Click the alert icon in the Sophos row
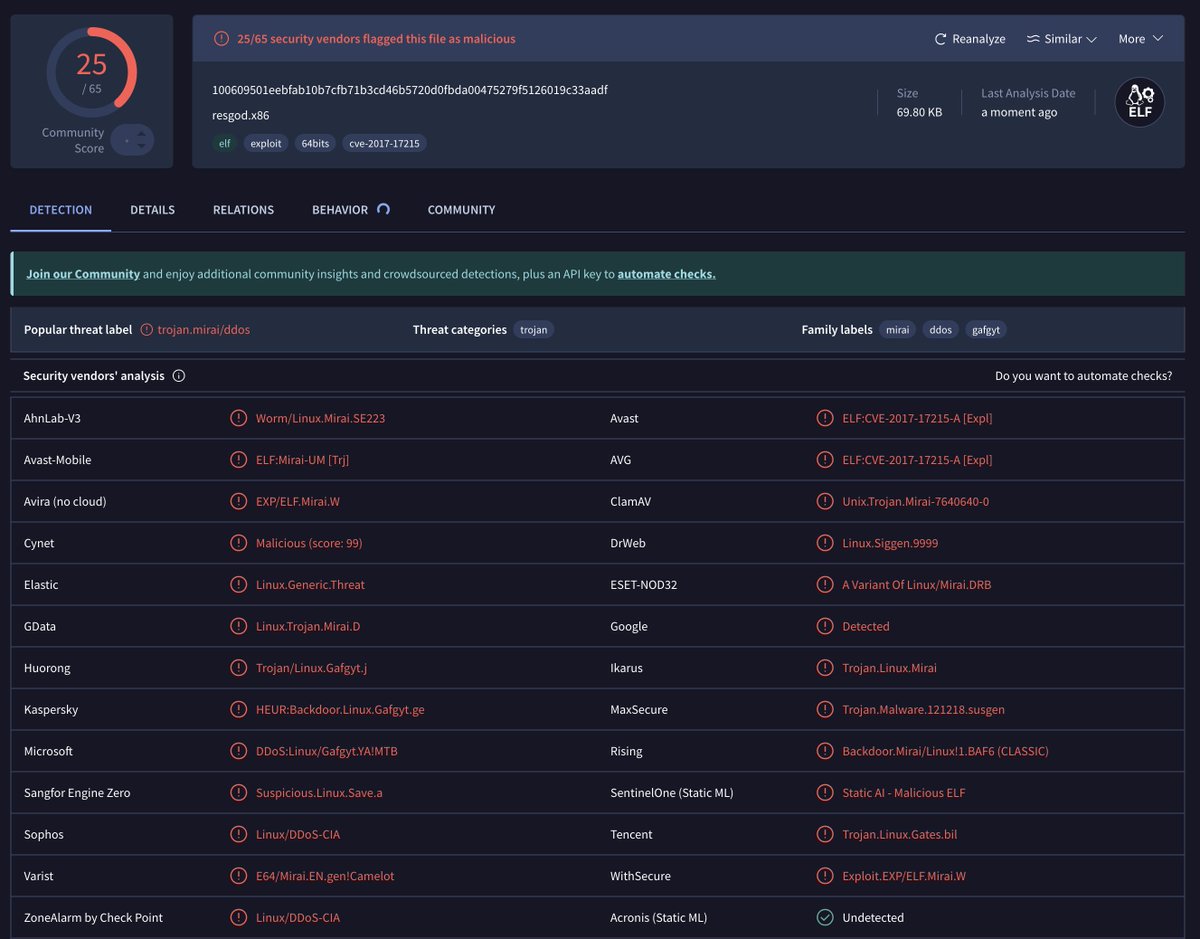The height and width of the screenshot is (939, 1200). point(238,834)
